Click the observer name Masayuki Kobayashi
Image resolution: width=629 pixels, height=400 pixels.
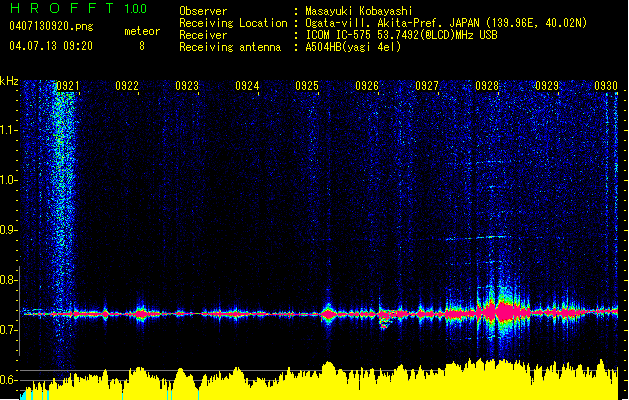click(358, 11)
